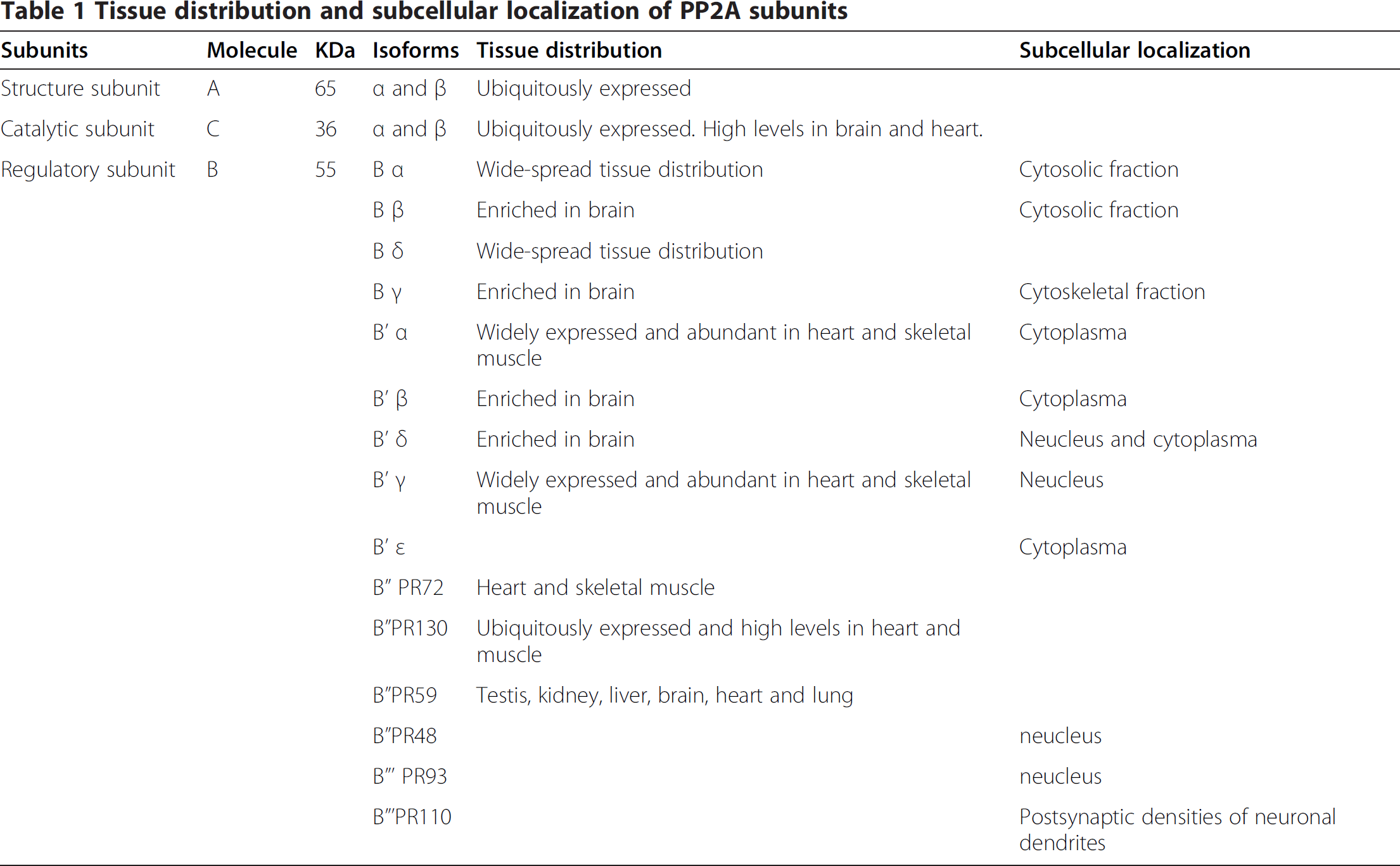Click the Isoforms column header

click(416, 50)
